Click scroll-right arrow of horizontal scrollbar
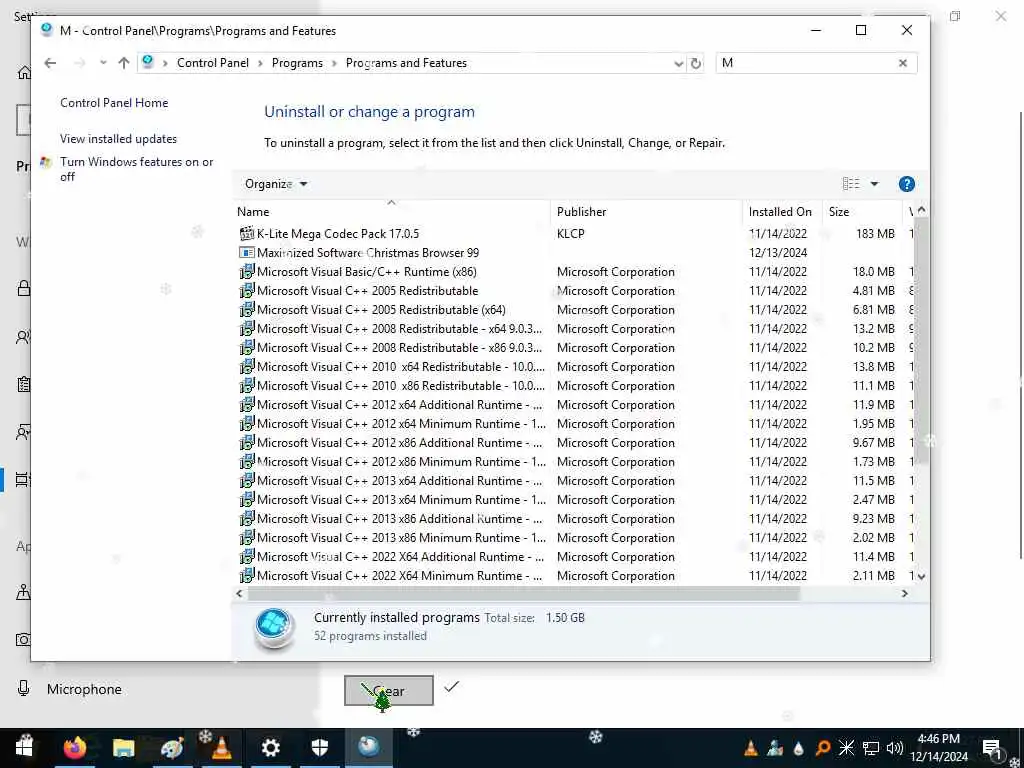Image resolution: width=1024 pixels, height=768 pixels. point(904,594)
